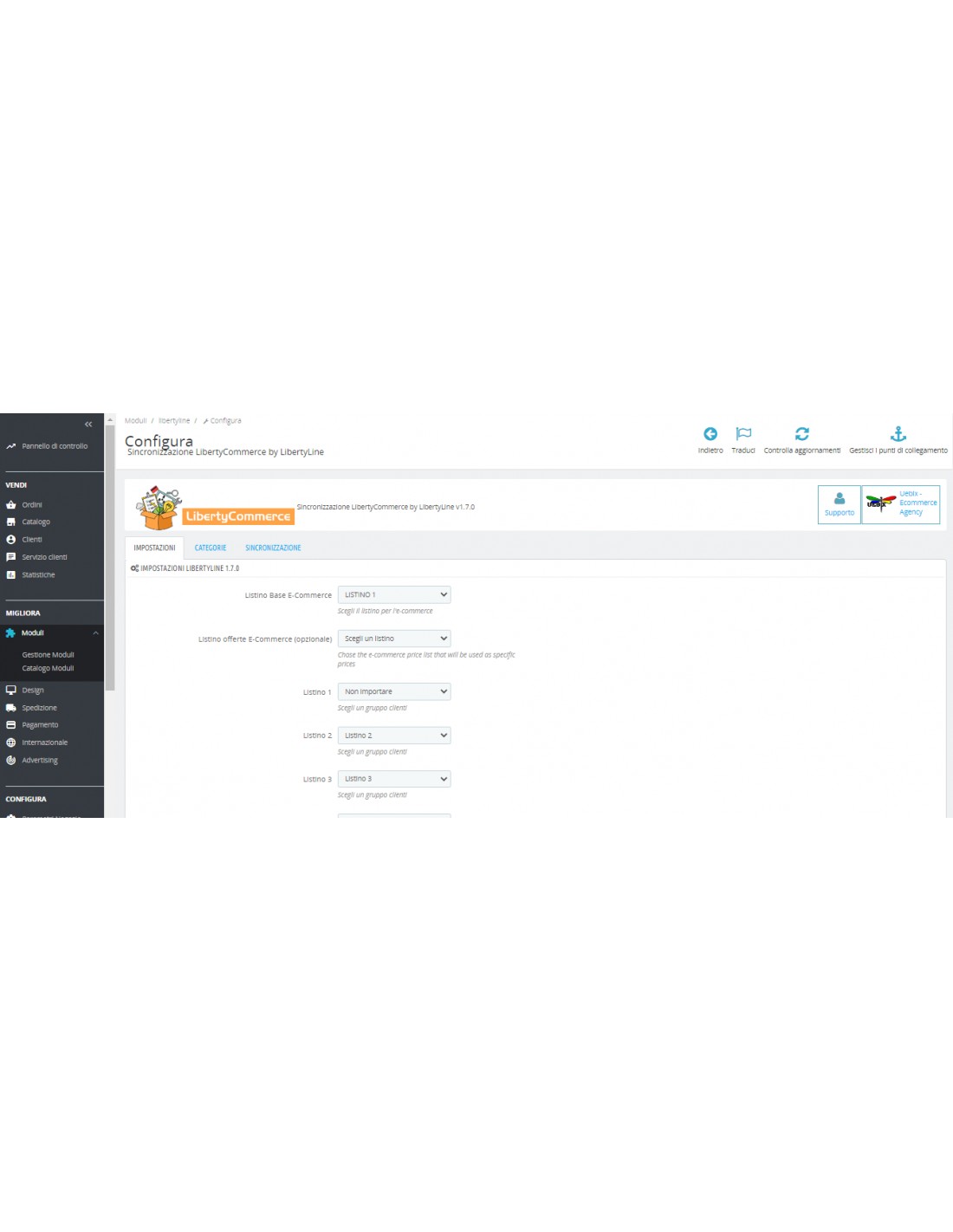The height and width of the screenshot is (1232, 953).
Task: Click the Internazionale globe icon
Action: pyautogui.click(x=10, y=742)
